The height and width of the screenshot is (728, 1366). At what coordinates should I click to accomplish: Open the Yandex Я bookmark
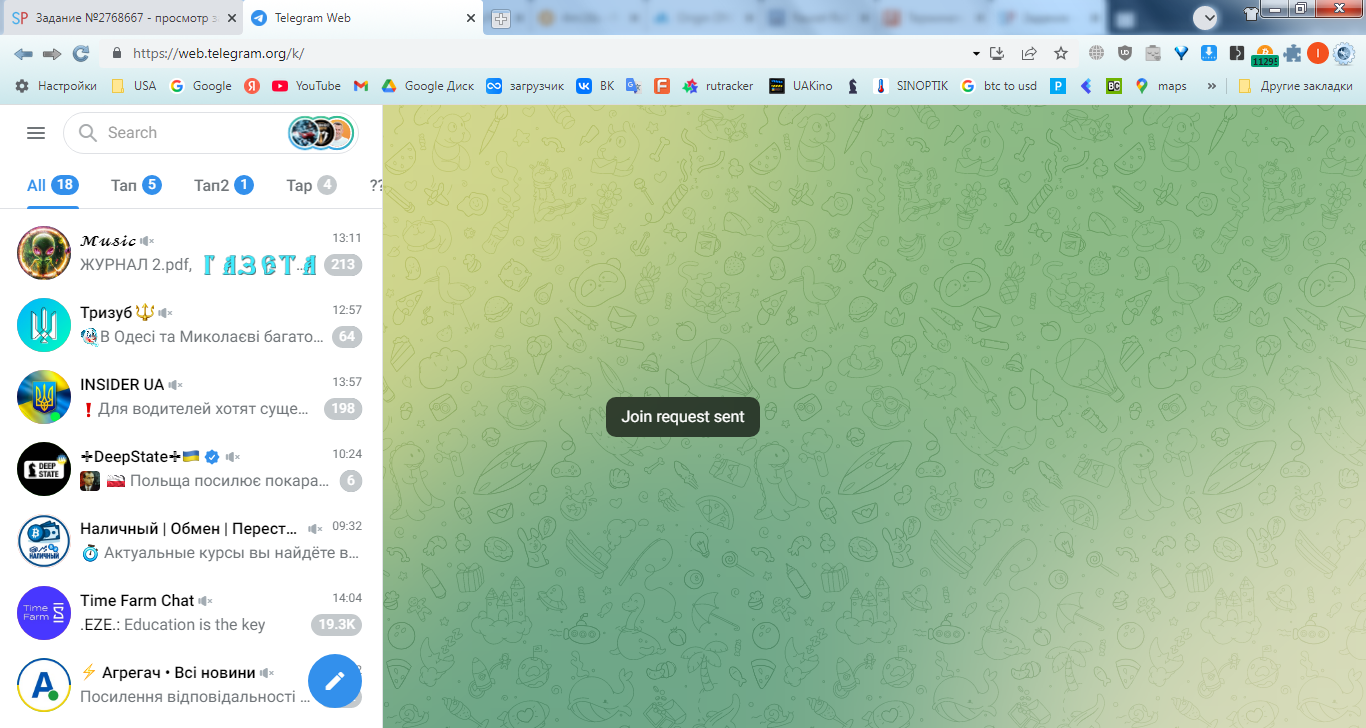point(252,86)
